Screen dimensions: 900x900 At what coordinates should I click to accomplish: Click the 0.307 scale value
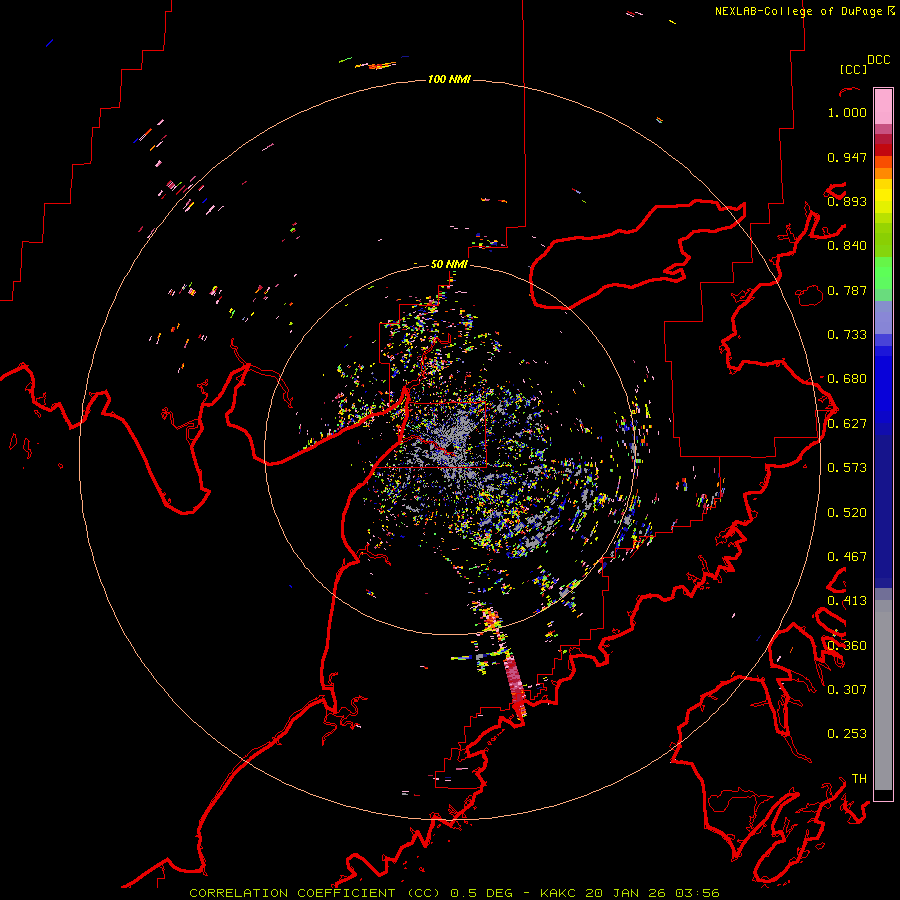847,689
